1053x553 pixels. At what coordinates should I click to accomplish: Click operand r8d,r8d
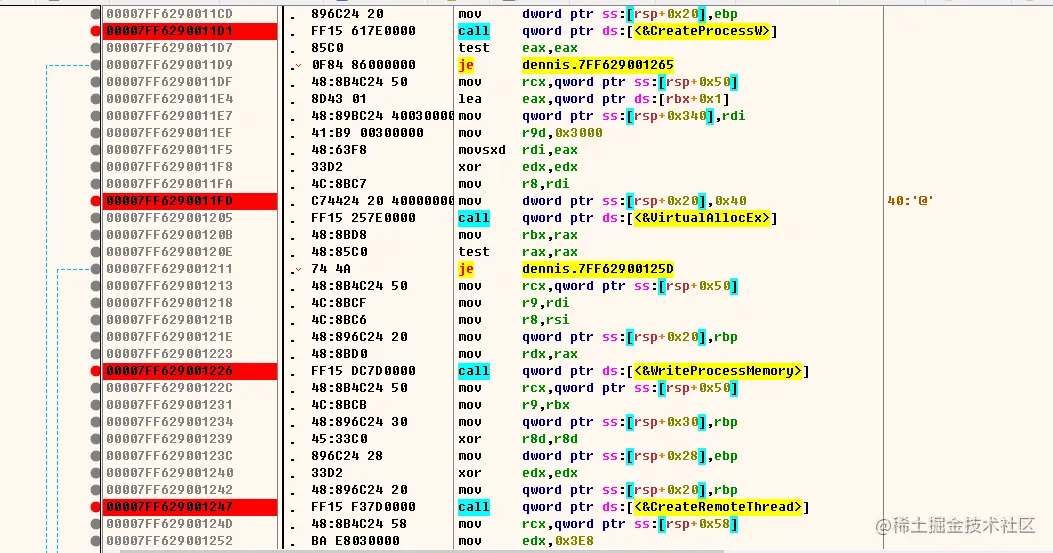(550, 439)
